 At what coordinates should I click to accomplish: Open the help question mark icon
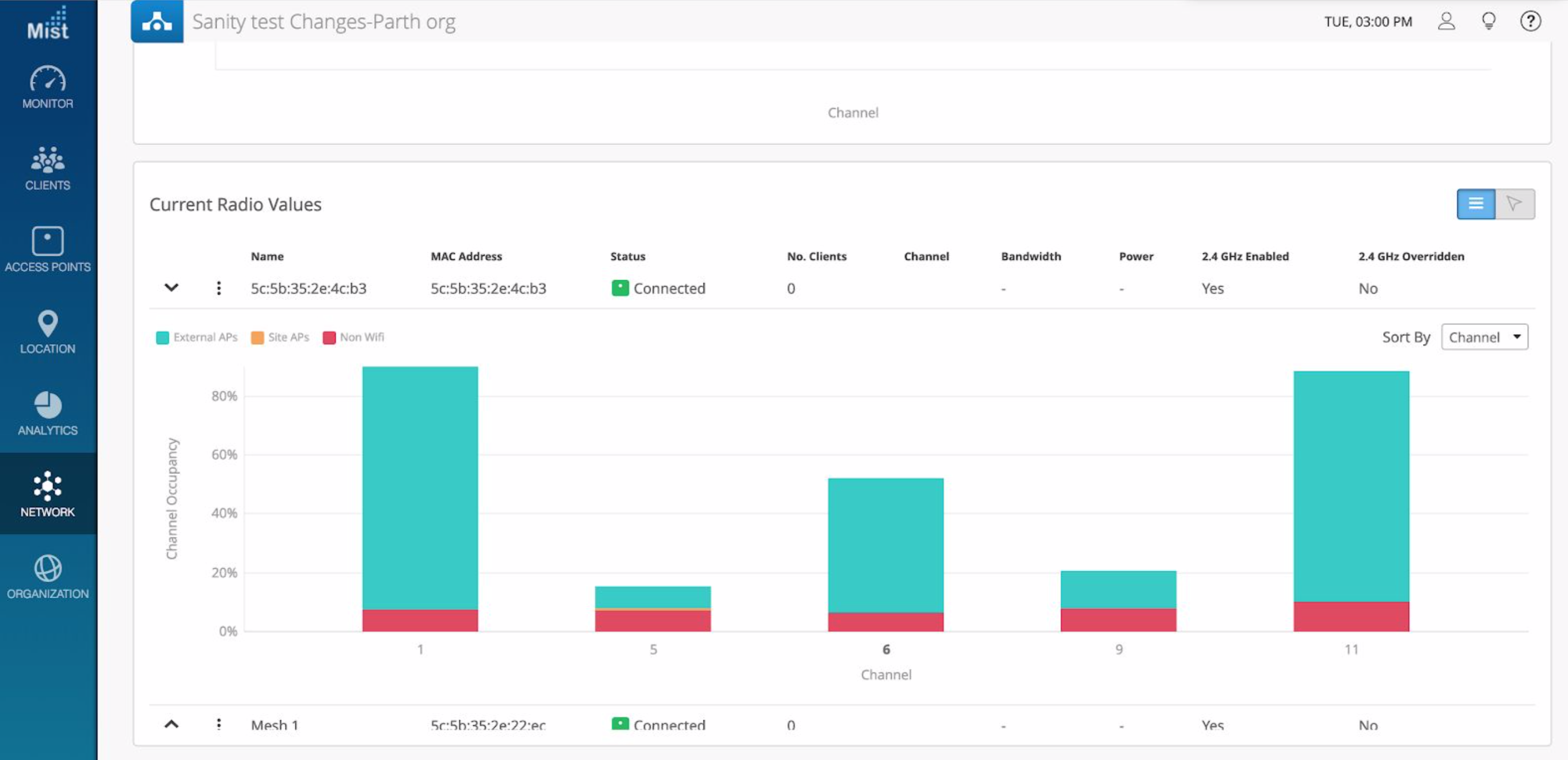click(1529, 21)
